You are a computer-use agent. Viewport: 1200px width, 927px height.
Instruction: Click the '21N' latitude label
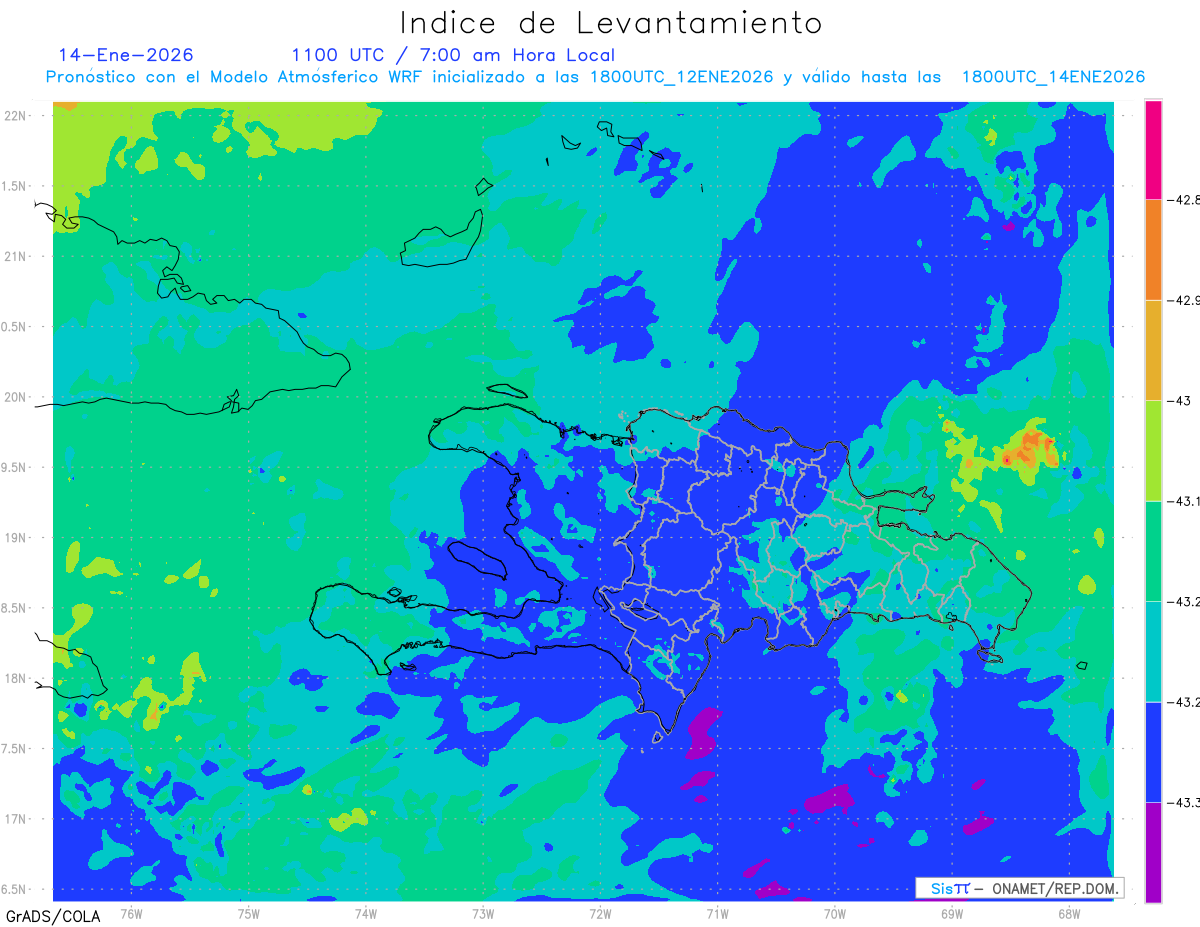click(x=16, y=256)
